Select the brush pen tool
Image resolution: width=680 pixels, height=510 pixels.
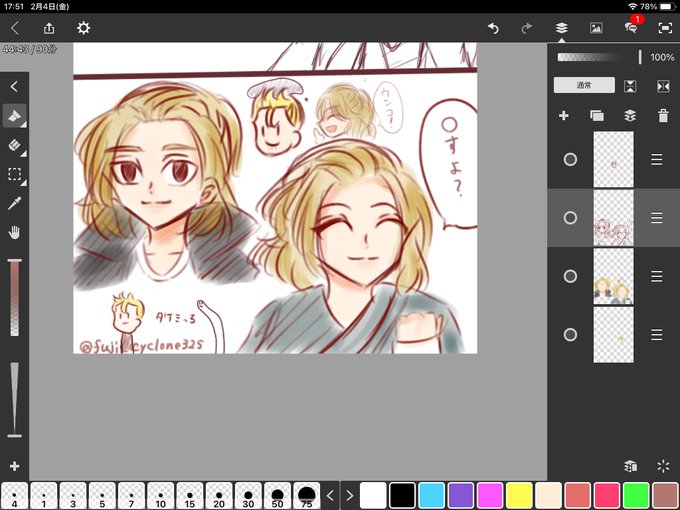pyautogui.click(x=14, y=116)
